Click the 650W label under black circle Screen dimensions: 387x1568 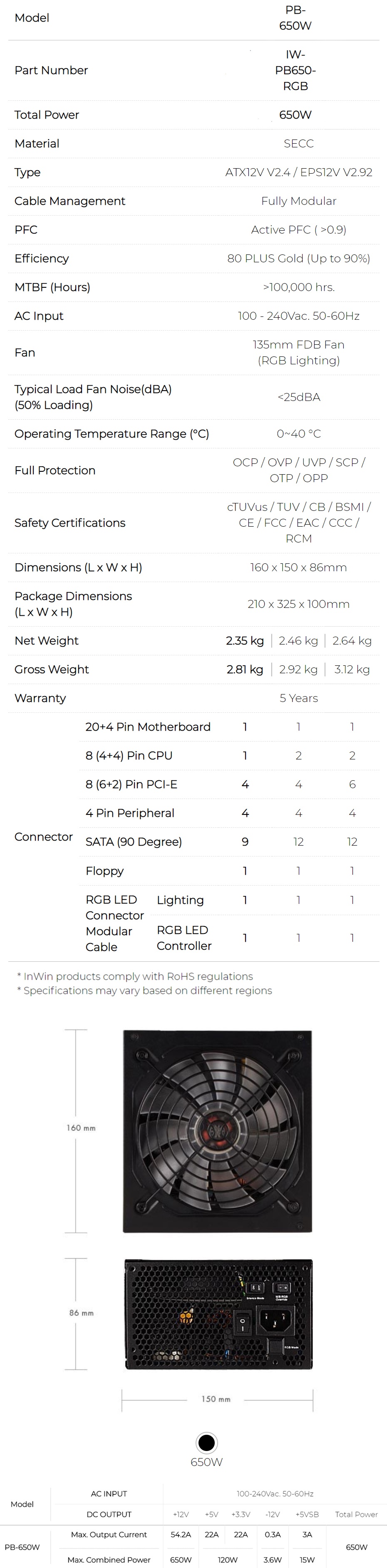point(207,1462)
